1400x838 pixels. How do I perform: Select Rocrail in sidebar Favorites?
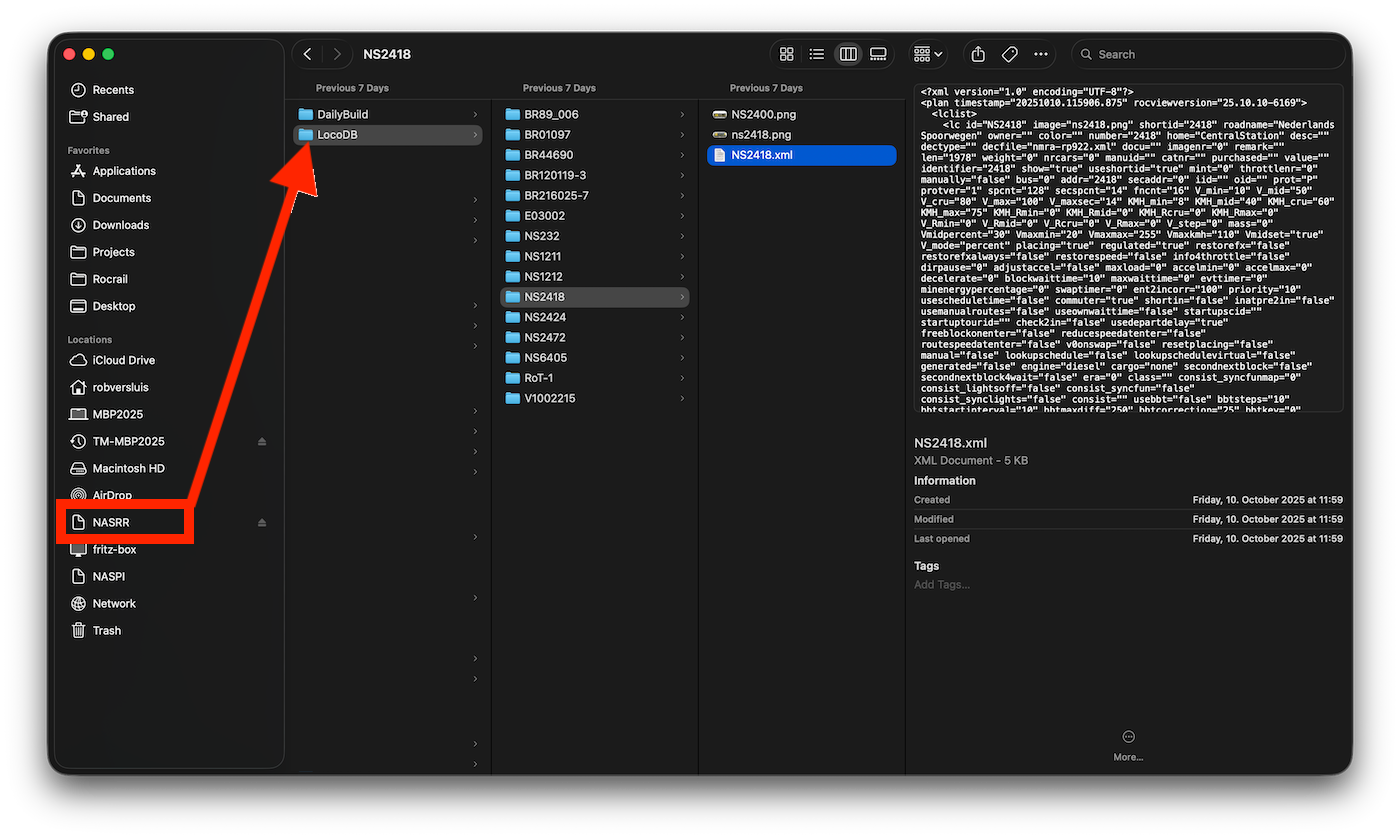point(110,279)
